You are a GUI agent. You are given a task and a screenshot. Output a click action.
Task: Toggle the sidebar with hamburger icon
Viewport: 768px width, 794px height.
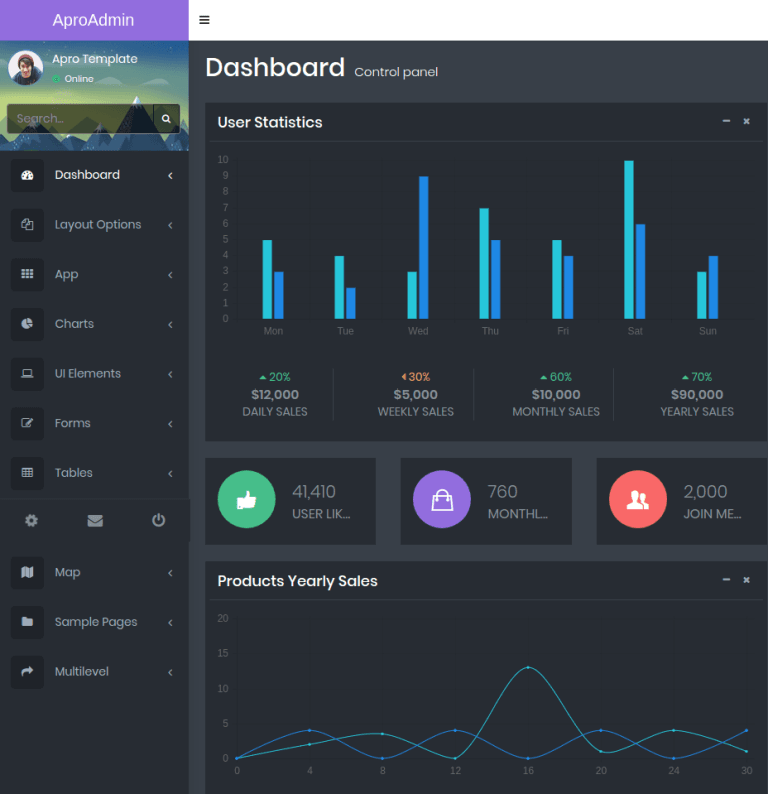[x=204, y=20]
